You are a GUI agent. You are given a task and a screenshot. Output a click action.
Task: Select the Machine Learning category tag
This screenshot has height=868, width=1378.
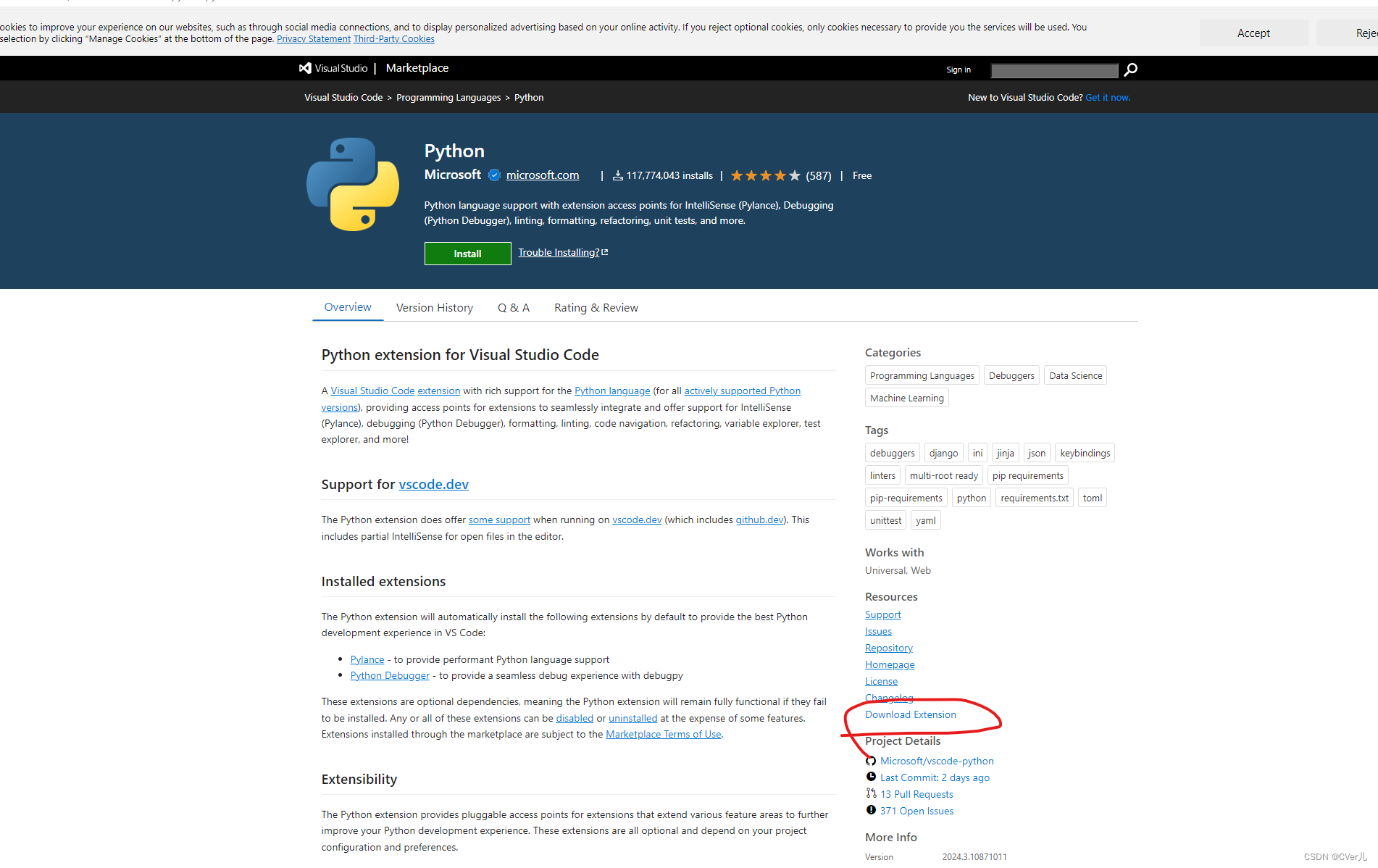coord(907,398)
